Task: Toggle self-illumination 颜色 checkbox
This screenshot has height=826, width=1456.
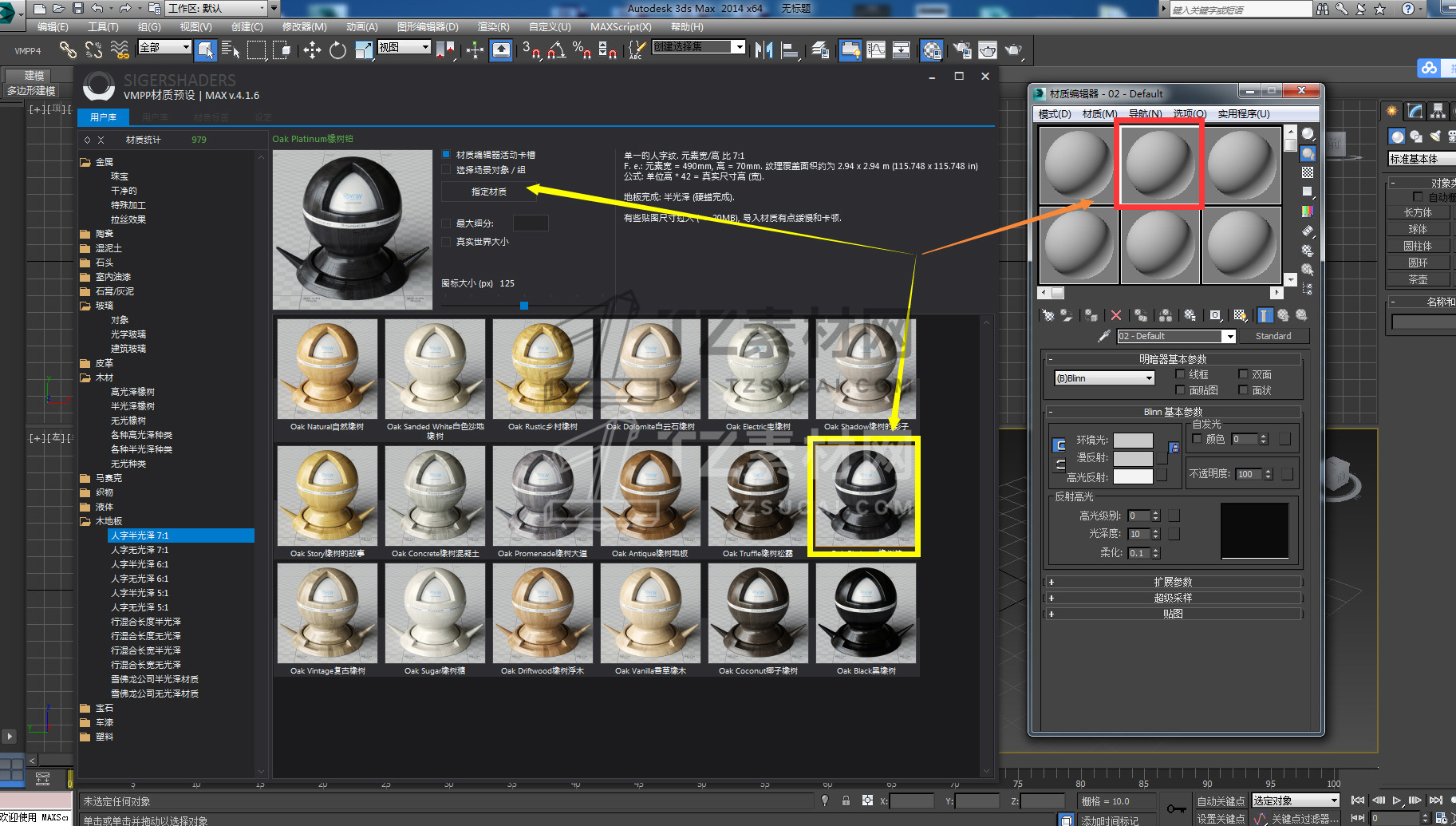Action: (x=1197, y=439)
